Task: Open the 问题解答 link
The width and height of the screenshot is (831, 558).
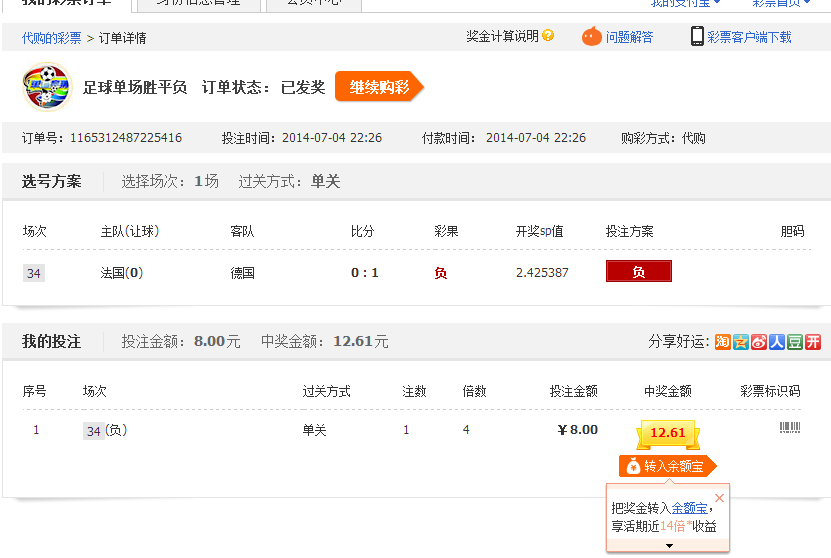Action: tap(629, 37)
